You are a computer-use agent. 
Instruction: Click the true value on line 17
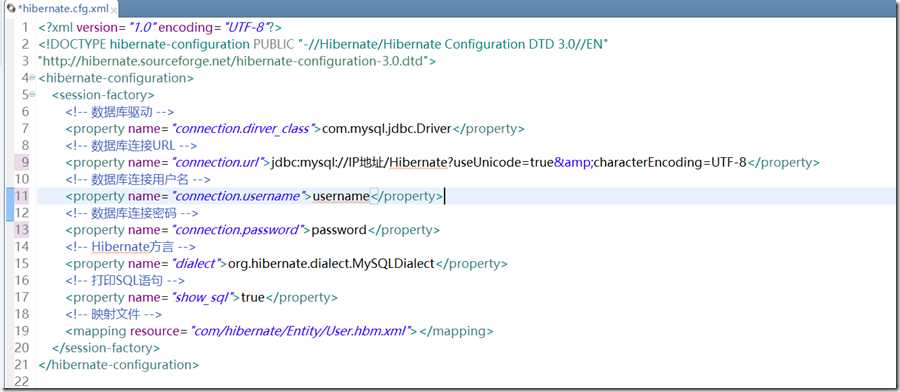253,298
